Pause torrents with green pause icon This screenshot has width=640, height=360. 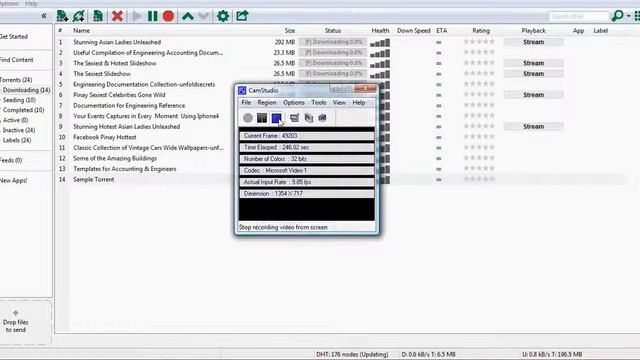(x=153, y=16)
